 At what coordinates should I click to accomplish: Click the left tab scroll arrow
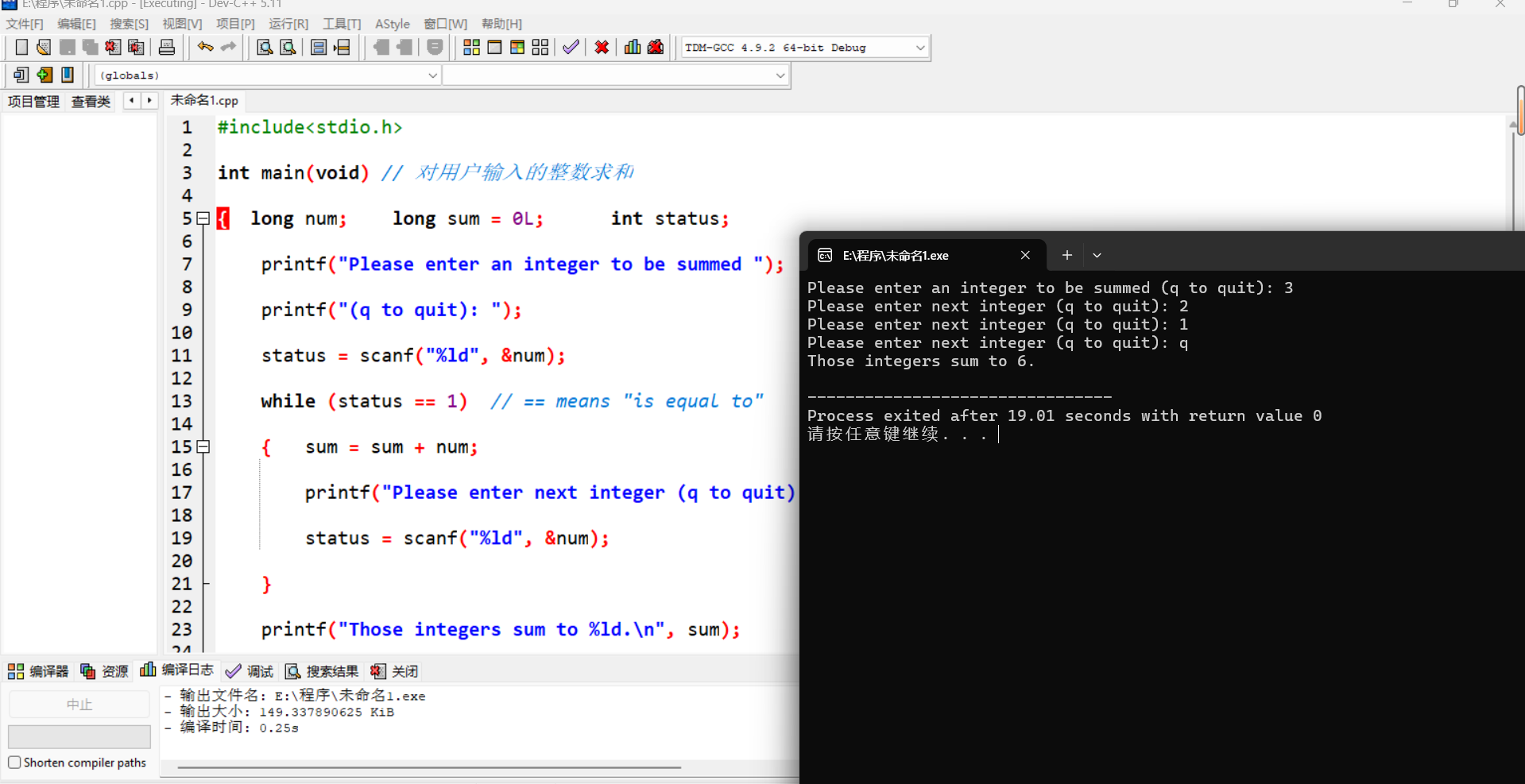pos(132,101)
